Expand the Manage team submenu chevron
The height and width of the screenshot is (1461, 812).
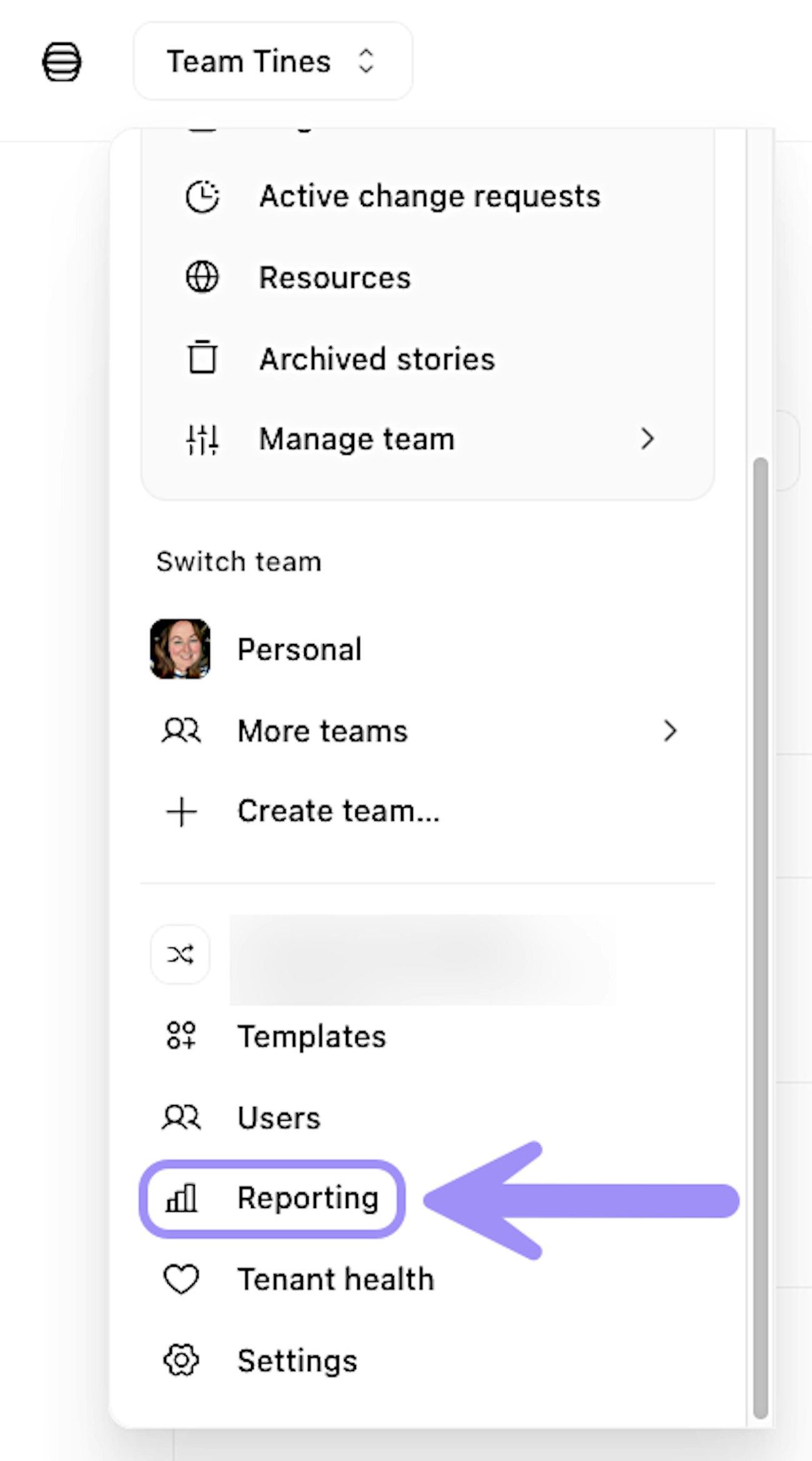pyautogui.click(x=647, y=439)
